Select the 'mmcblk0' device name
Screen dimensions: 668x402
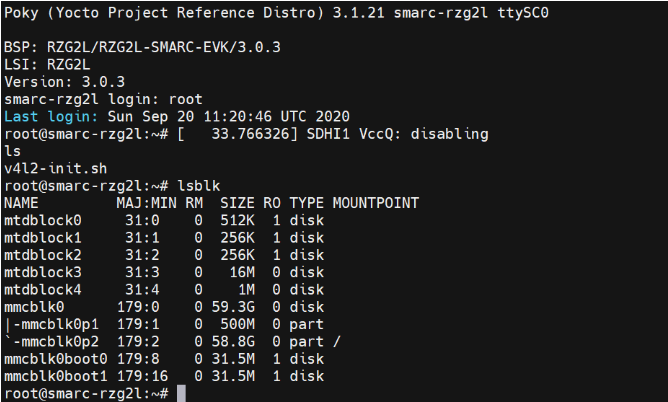34,307
